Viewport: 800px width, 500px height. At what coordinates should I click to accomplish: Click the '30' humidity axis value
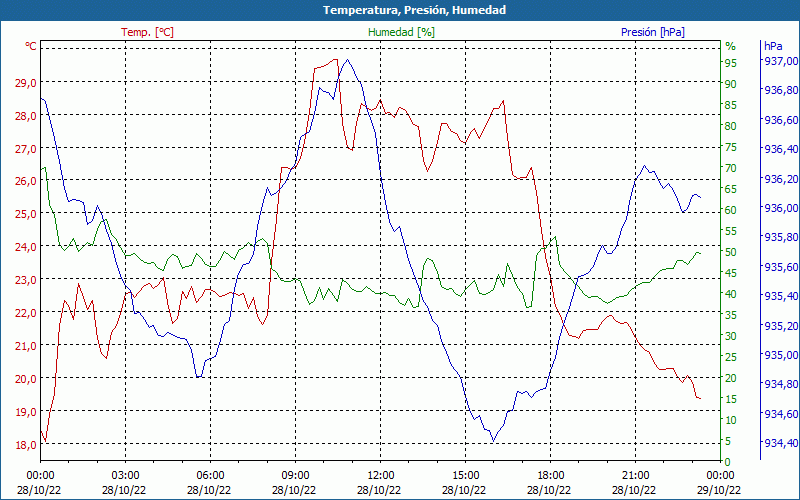(x=731, y=336)
